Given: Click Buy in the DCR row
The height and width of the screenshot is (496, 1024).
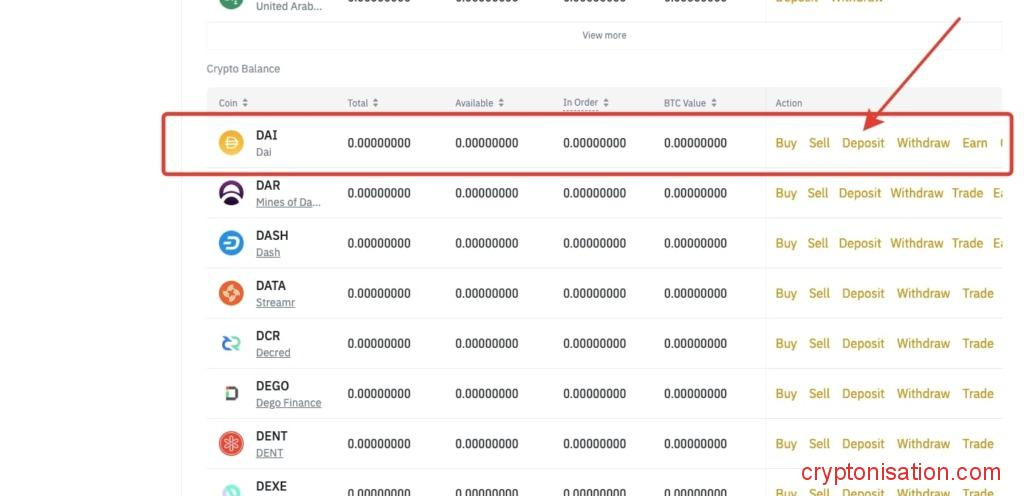Looking at the screenshot, I should pyautogui.click(x=786, y=343).
